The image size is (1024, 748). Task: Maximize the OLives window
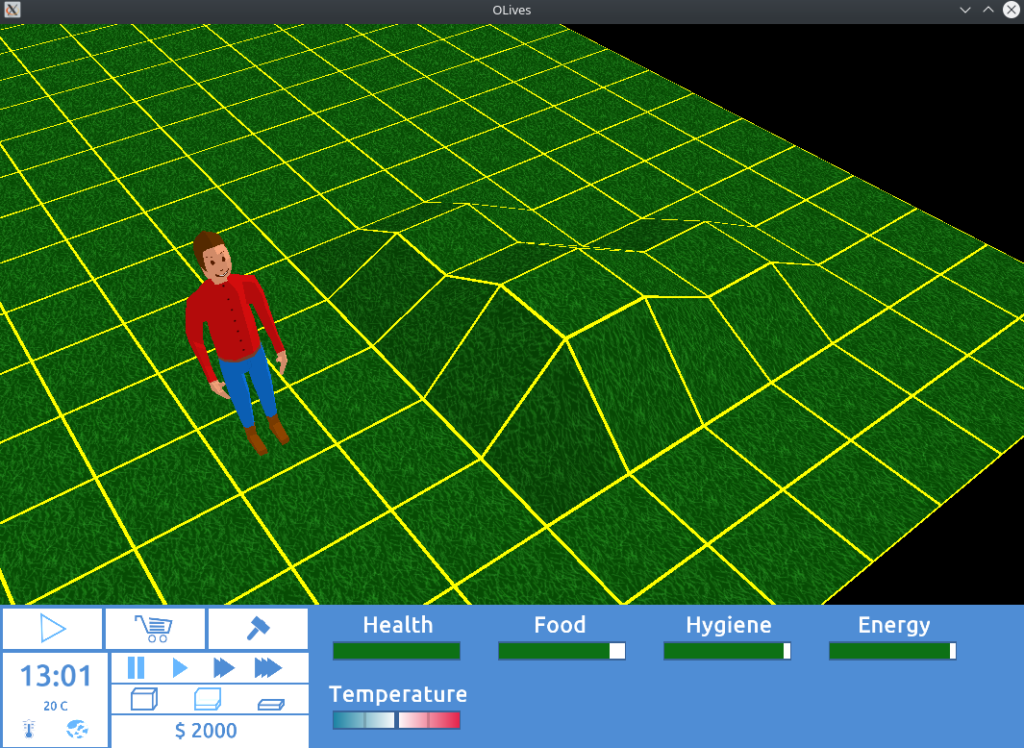(x=988, y=10)
